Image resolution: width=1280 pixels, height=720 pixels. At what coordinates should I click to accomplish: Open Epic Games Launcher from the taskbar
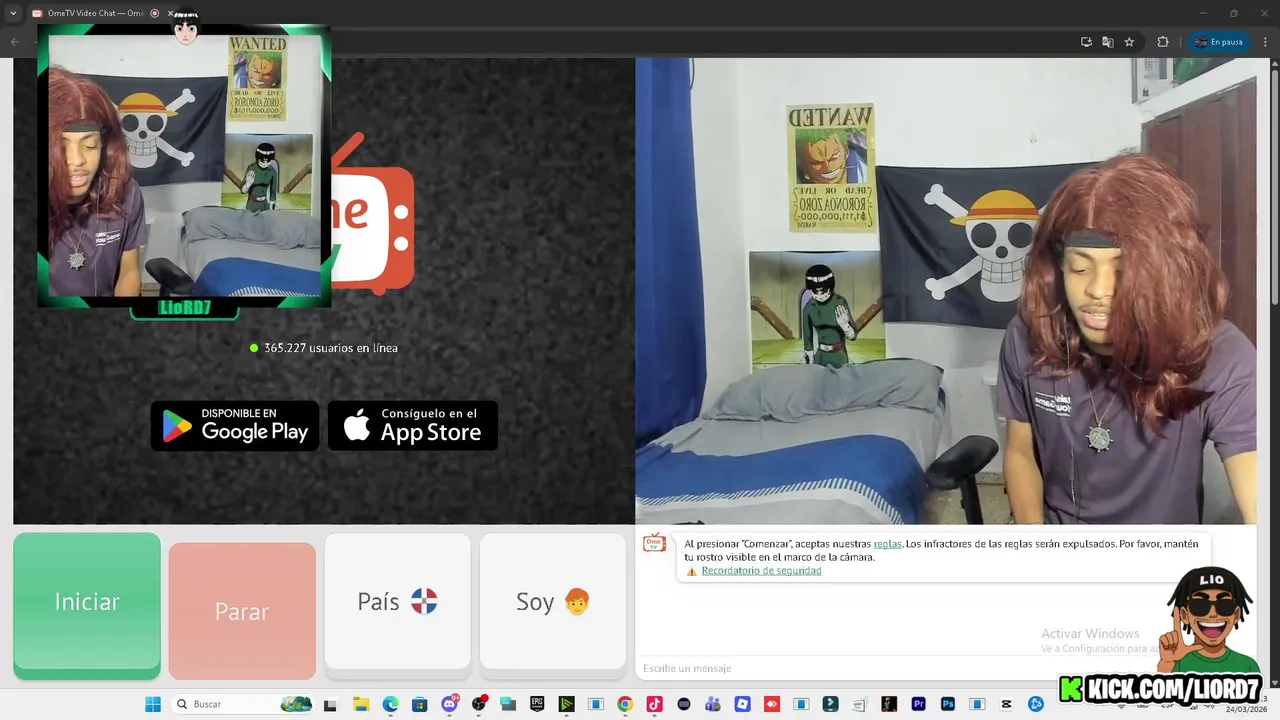tap(538, 704)
